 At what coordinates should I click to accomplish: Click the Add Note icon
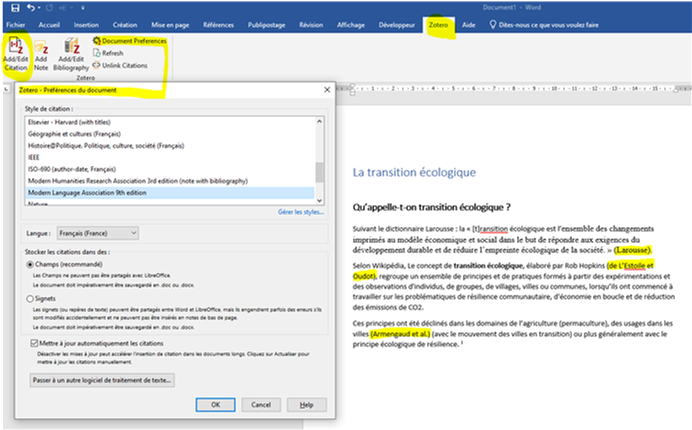[x=41, y=54]
